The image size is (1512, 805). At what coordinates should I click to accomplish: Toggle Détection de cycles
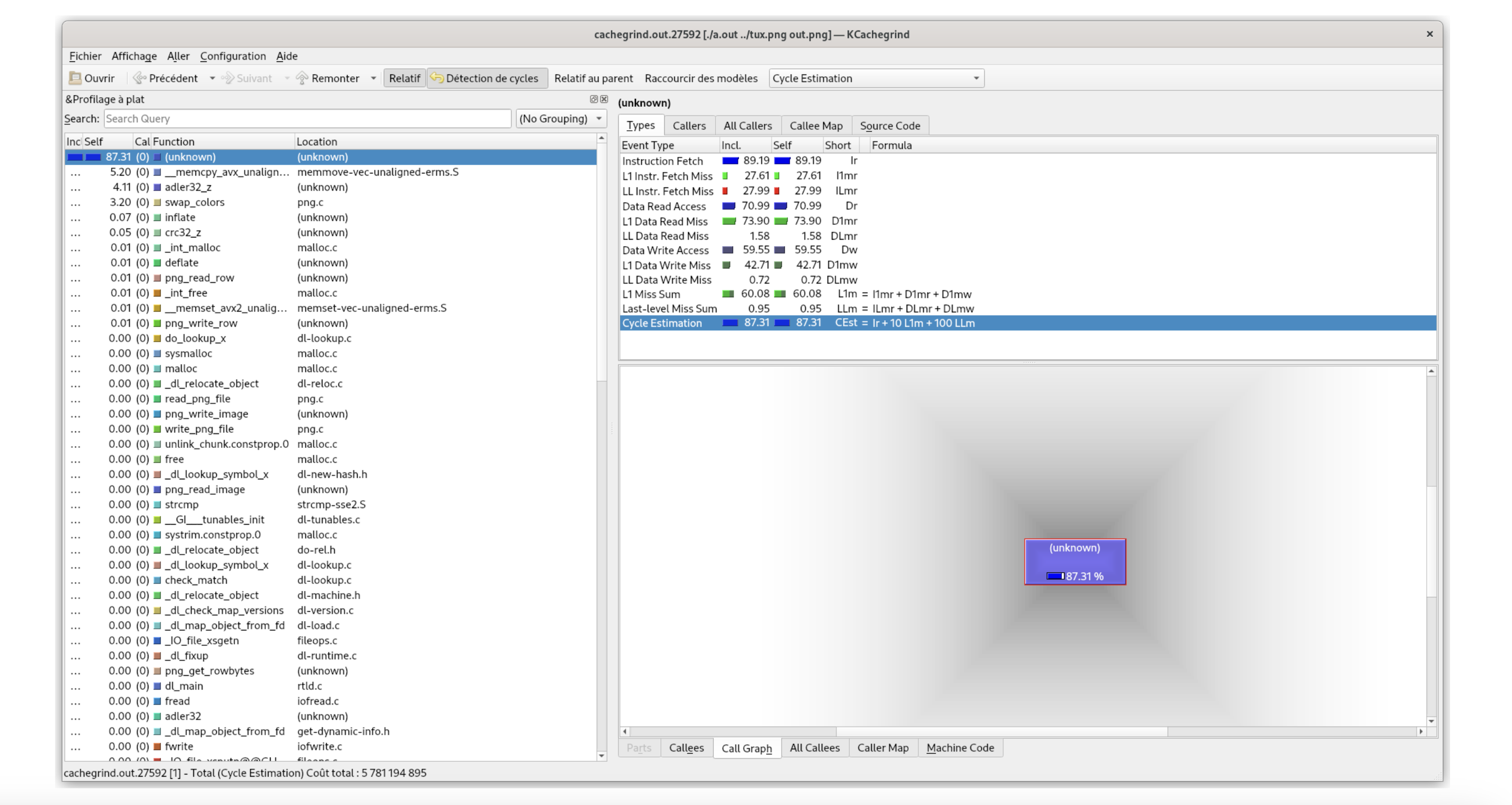click(x=487, y=78)
